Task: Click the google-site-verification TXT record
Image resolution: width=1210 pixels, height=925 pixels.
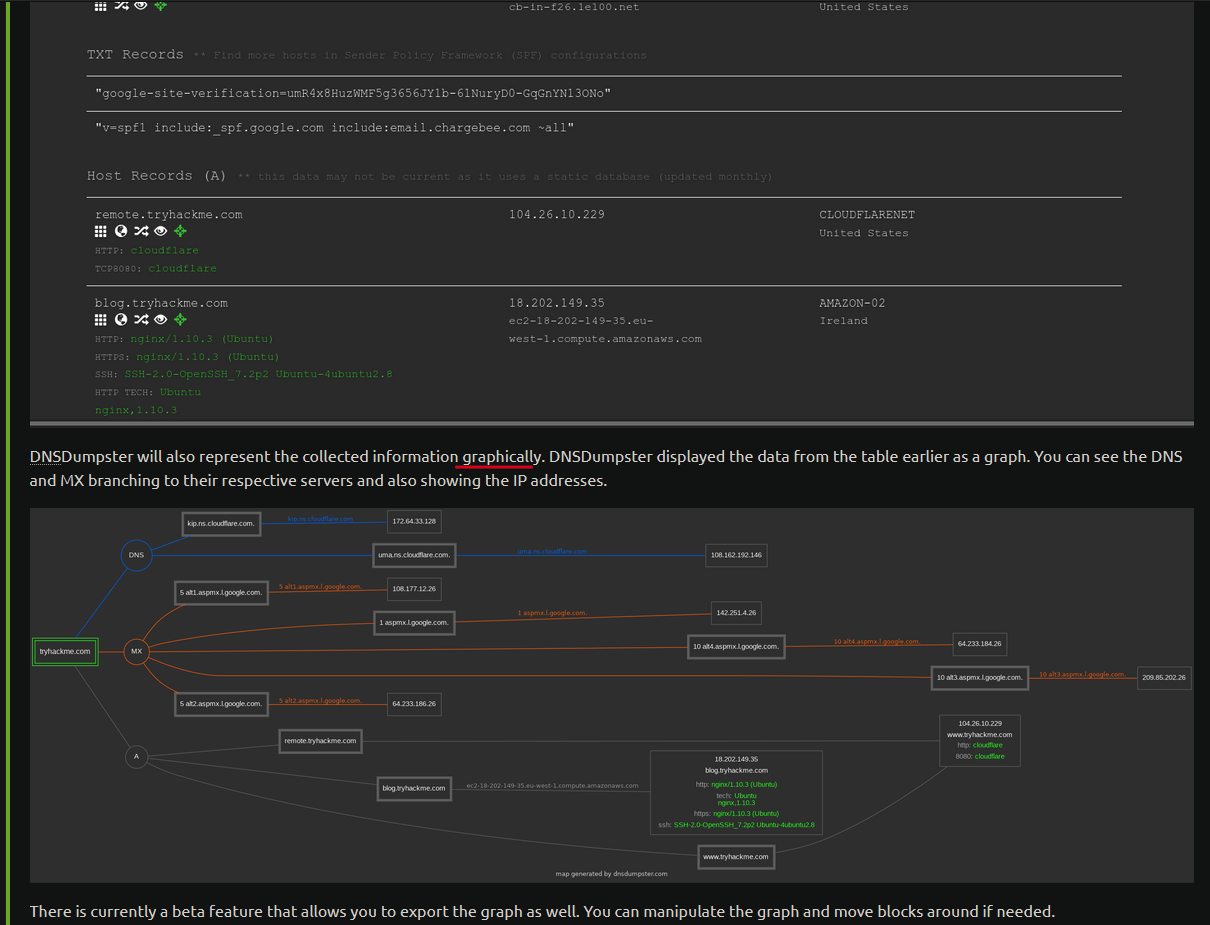Action: pos(353,93)
